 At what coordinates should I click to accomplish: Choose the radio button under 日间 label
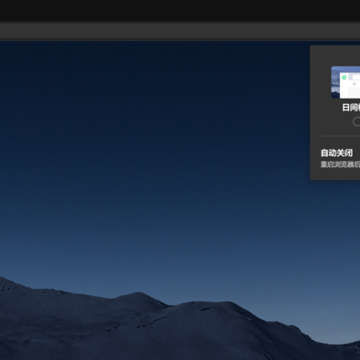point(357,122)
